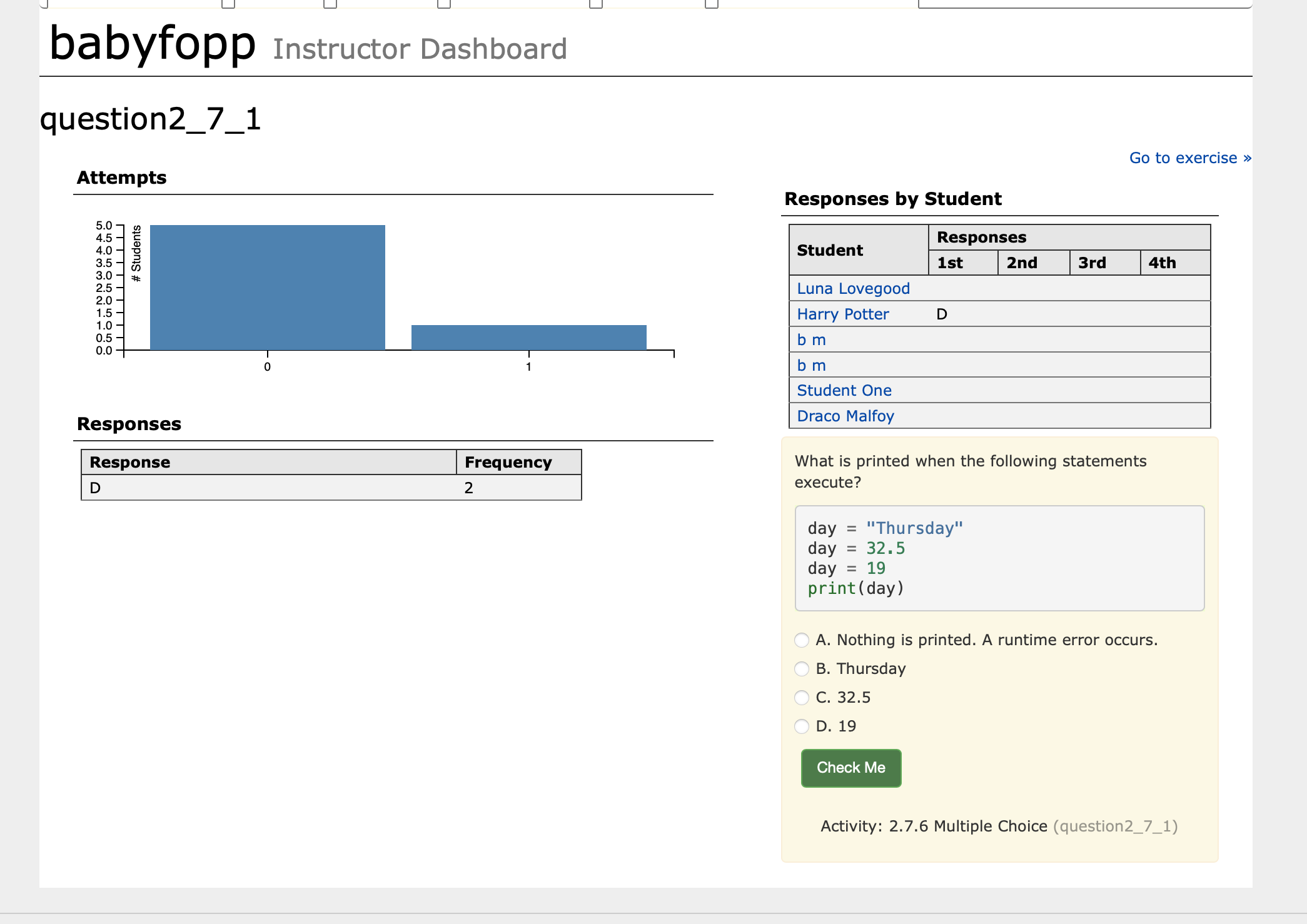1307x924 pixels.
Task: Click the Response column header
Action: pyautogui.click(x=130, y=463)
